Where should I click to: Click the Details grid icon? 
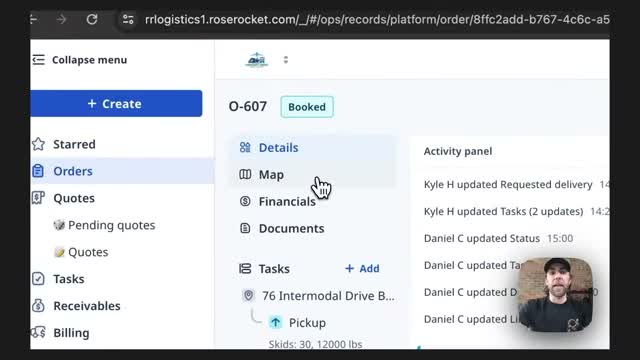(245, 147)
